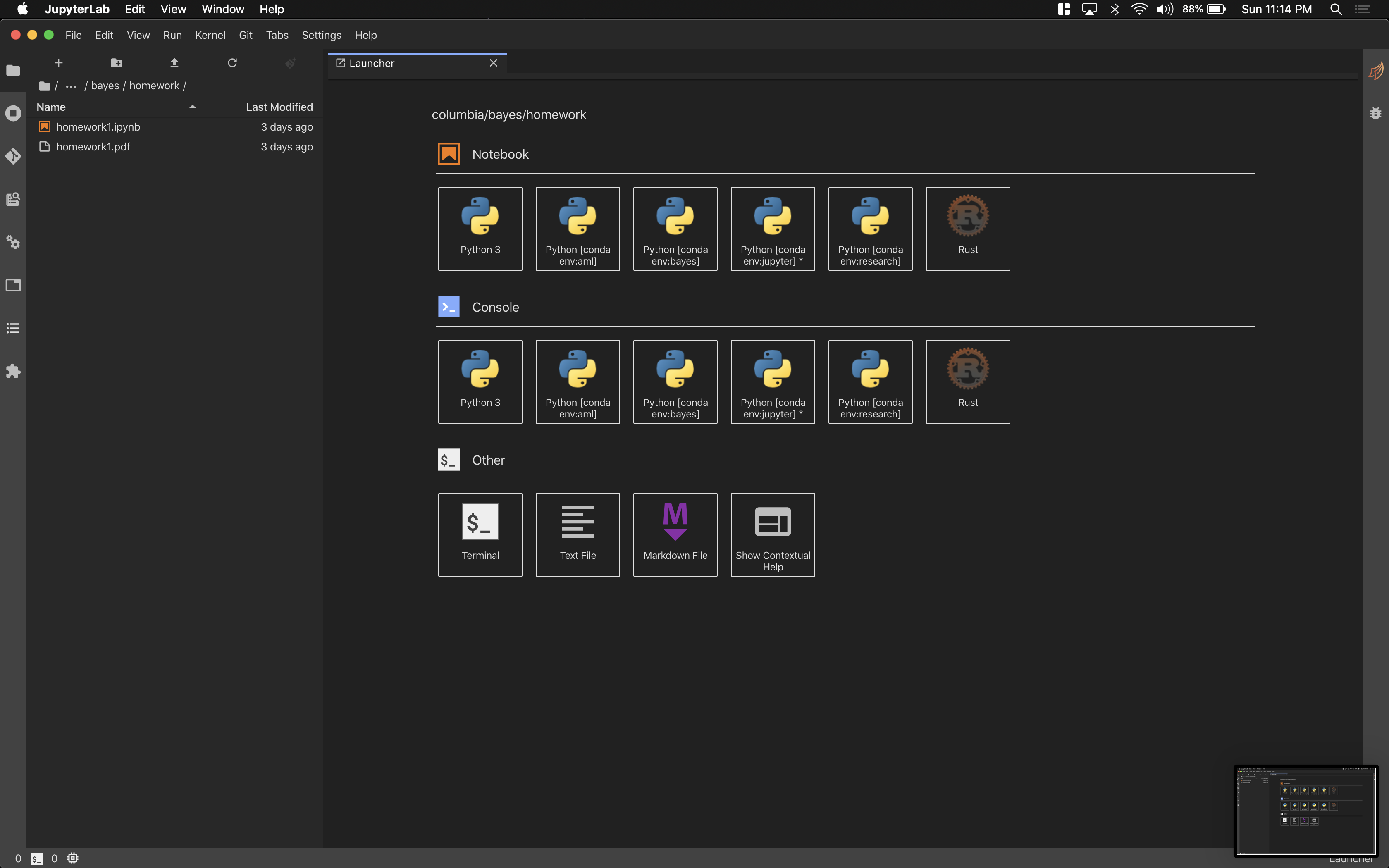Launch Python conda env:jupyter notebook

tap(773, 229)
